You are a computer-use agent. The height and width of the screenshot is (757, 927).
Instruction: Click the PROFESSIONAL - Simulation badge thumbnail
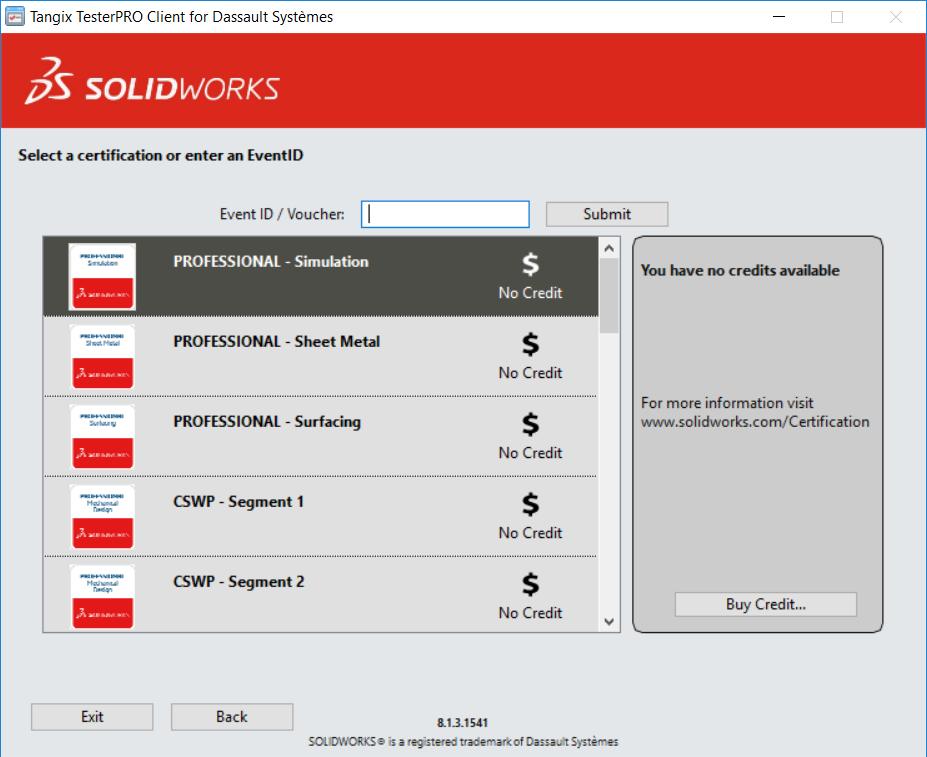tap(102, 276)
